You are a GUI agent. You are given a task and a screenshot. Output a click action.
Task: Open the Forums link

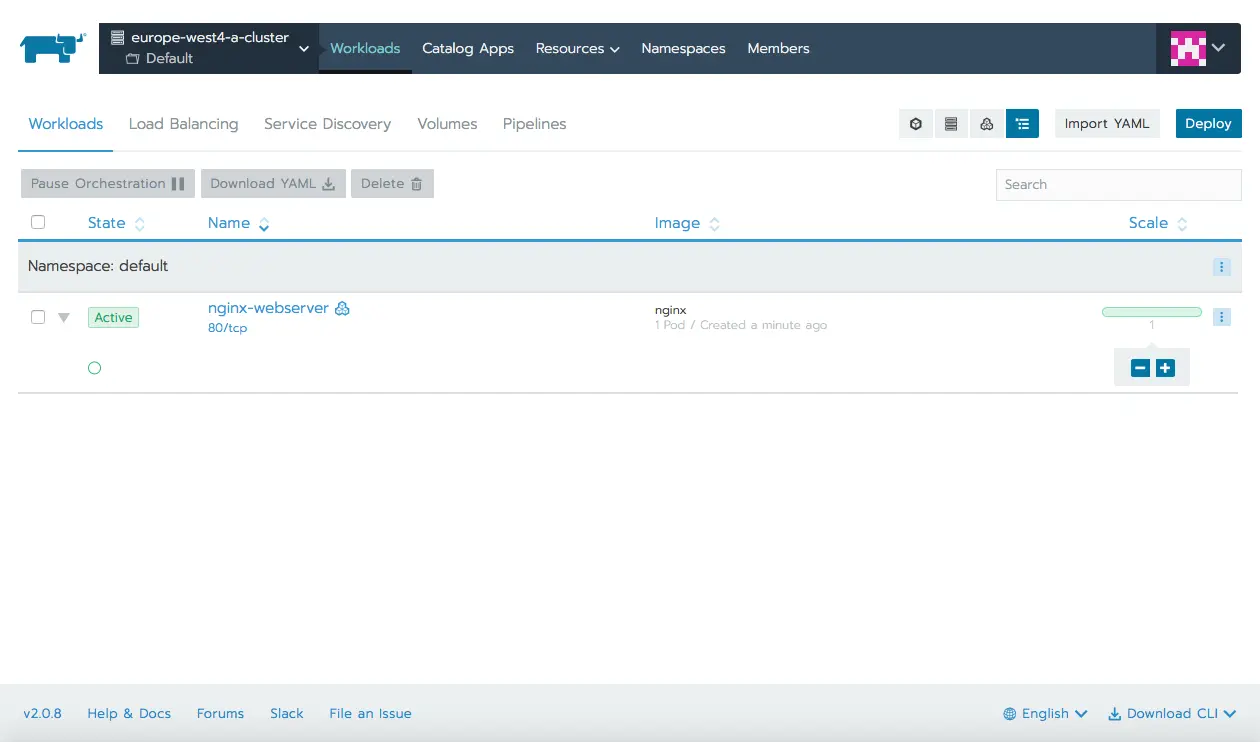coord(220,714)
